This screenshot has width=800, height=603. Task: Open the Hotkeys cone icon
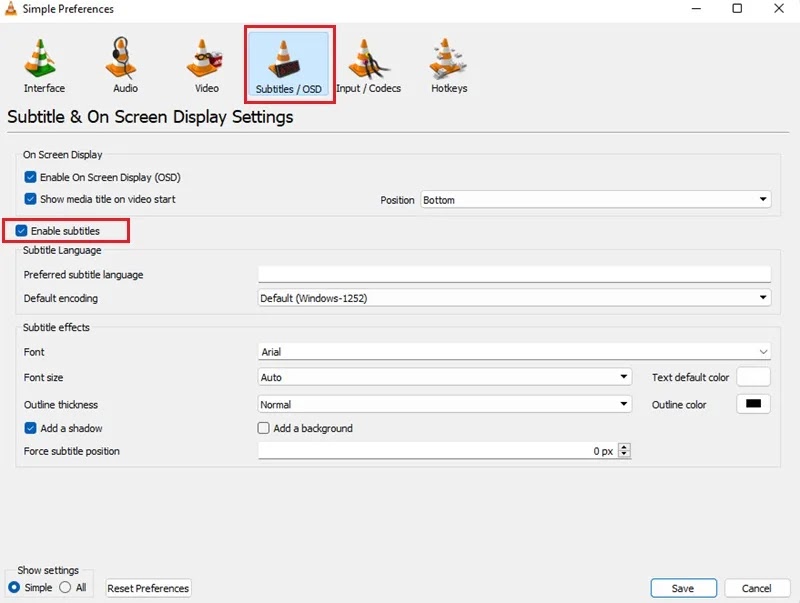tap(448, 58)
